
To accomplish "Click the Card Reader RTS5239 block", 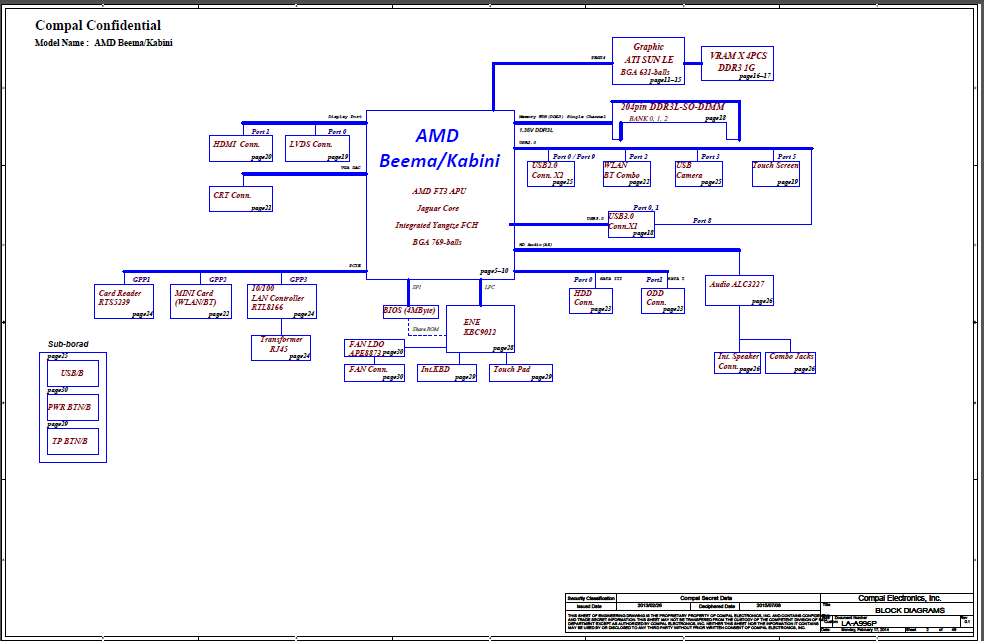I will (124, 301).
